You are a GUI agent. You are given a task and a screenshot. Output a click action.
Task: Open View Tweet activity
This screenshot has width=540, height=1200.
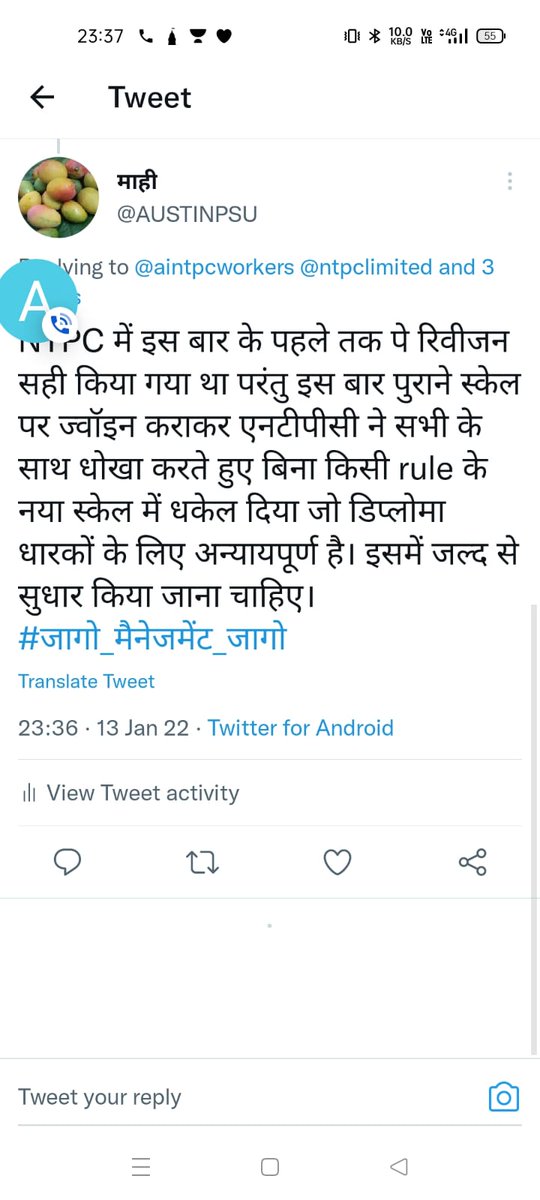(x=143, y=793)
